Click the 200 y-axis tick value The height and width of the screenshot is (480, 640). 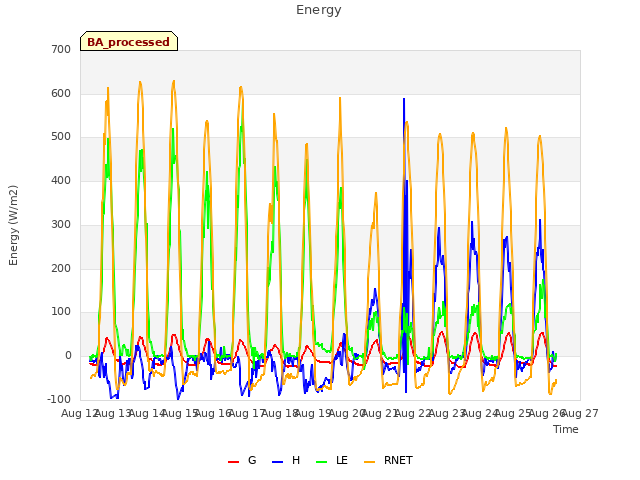pyautogui.click(x=61, y=269)
